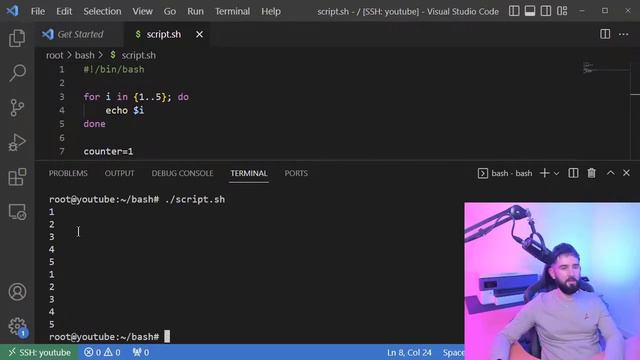Open the Manage gear icon

17,327
